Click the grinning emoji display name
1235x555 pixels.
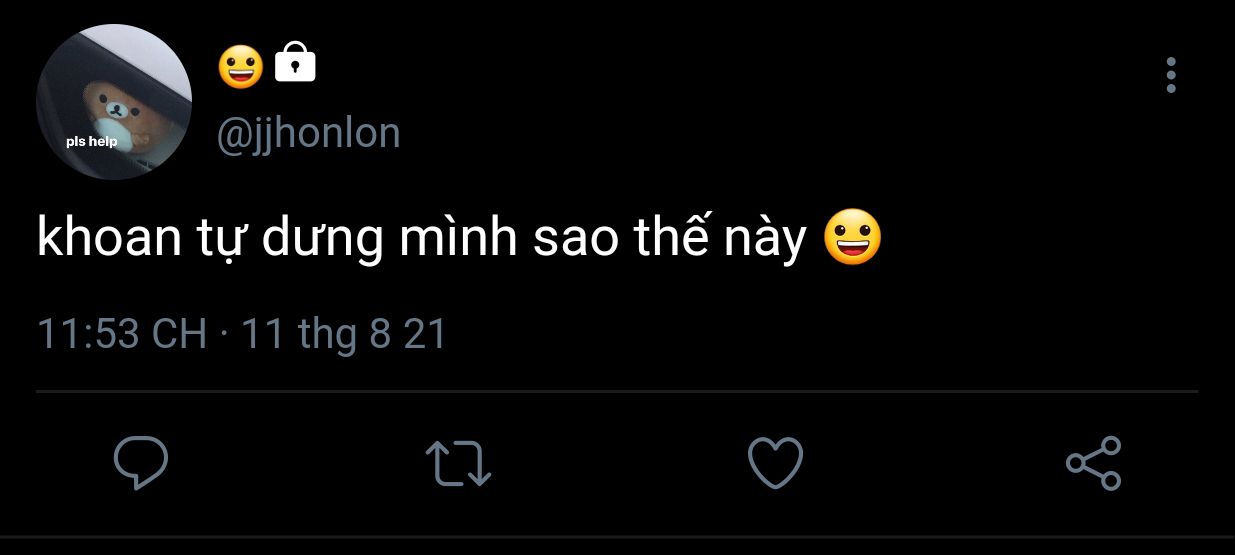coord(240,66)
